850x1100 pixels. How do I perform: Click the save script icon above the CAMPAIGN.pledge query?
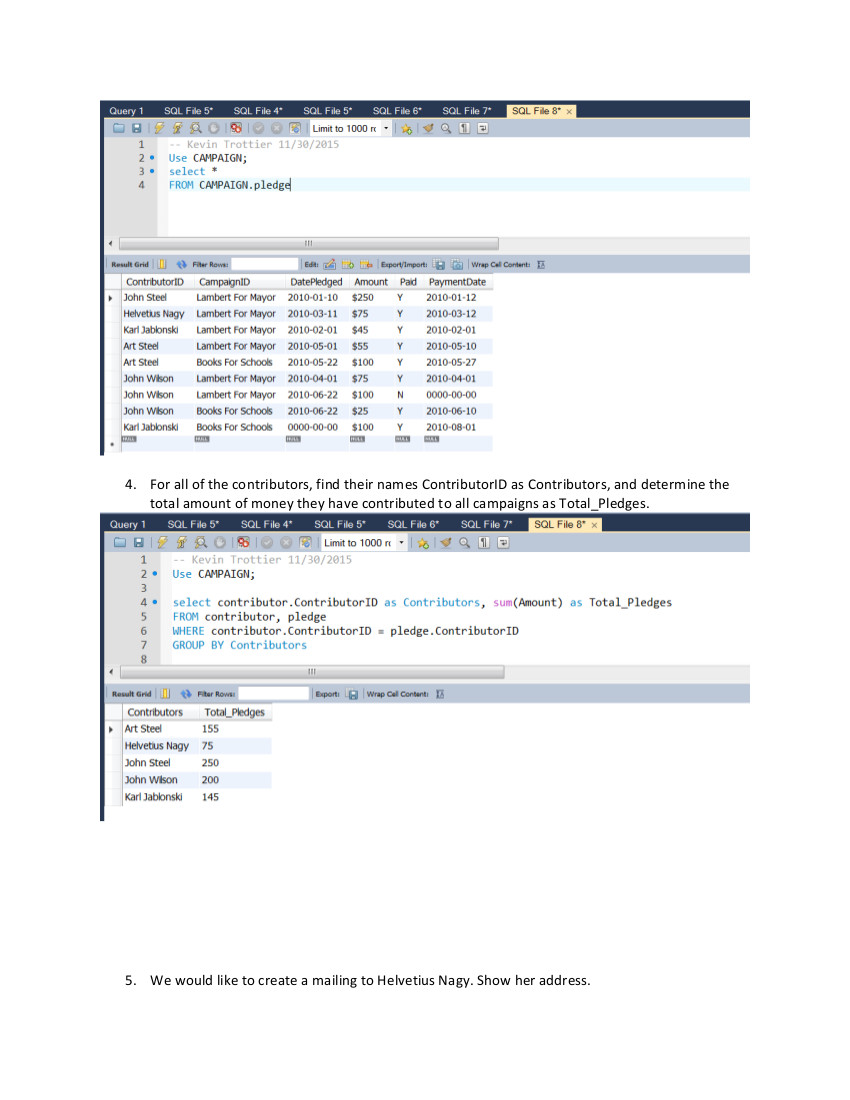(135, 129)
